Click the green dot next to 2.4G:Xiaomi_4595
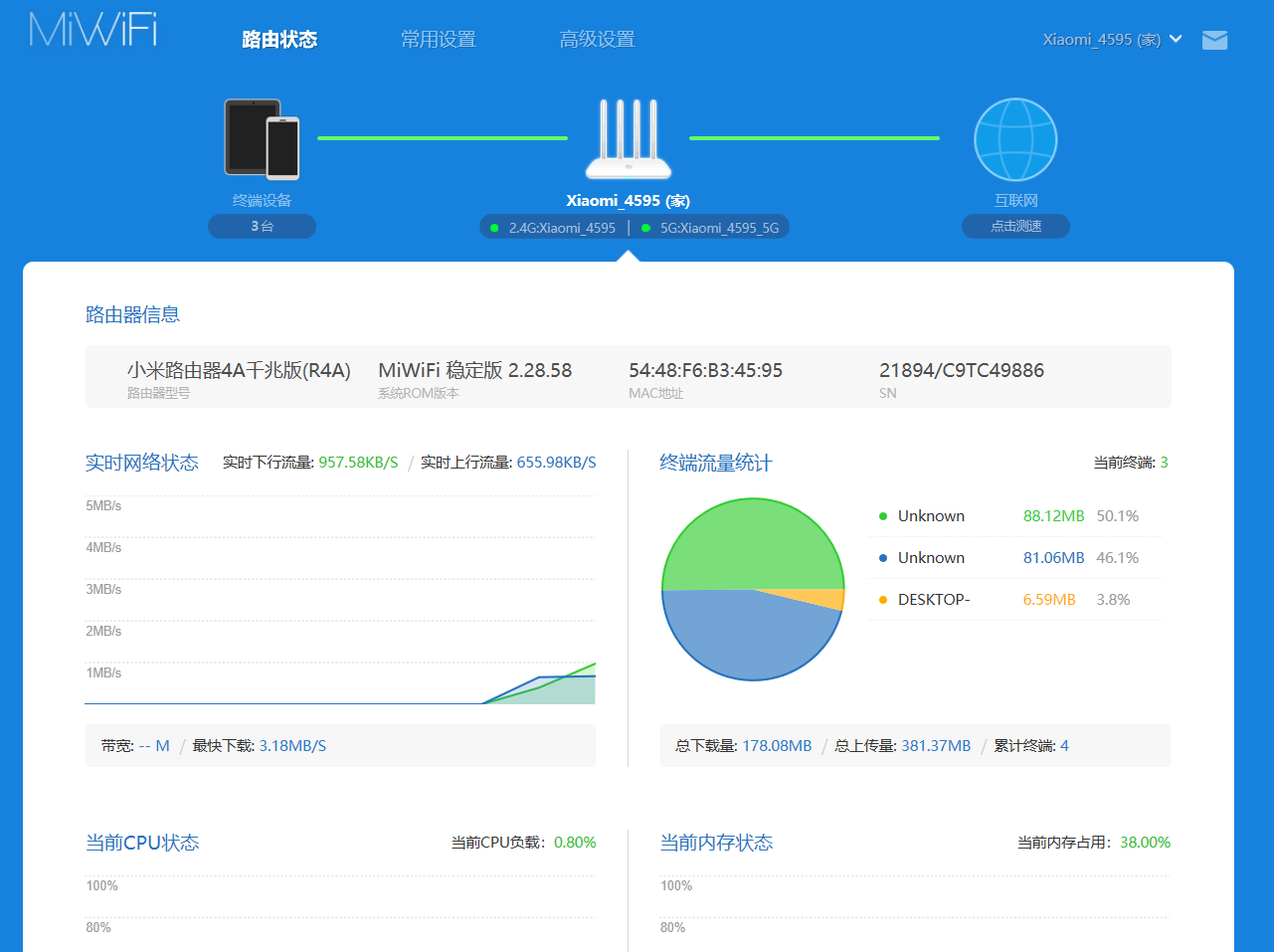 tap(493, 227)
